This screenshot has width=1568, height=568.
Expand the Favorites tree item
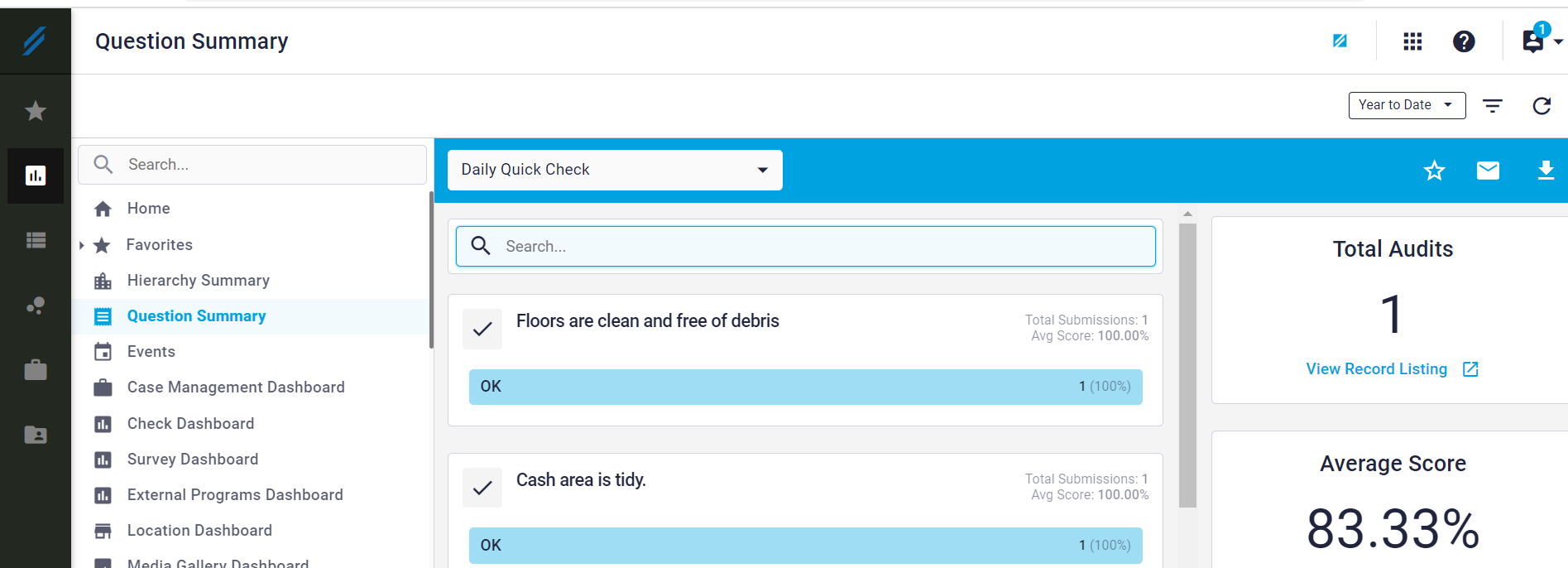point(82,245)
